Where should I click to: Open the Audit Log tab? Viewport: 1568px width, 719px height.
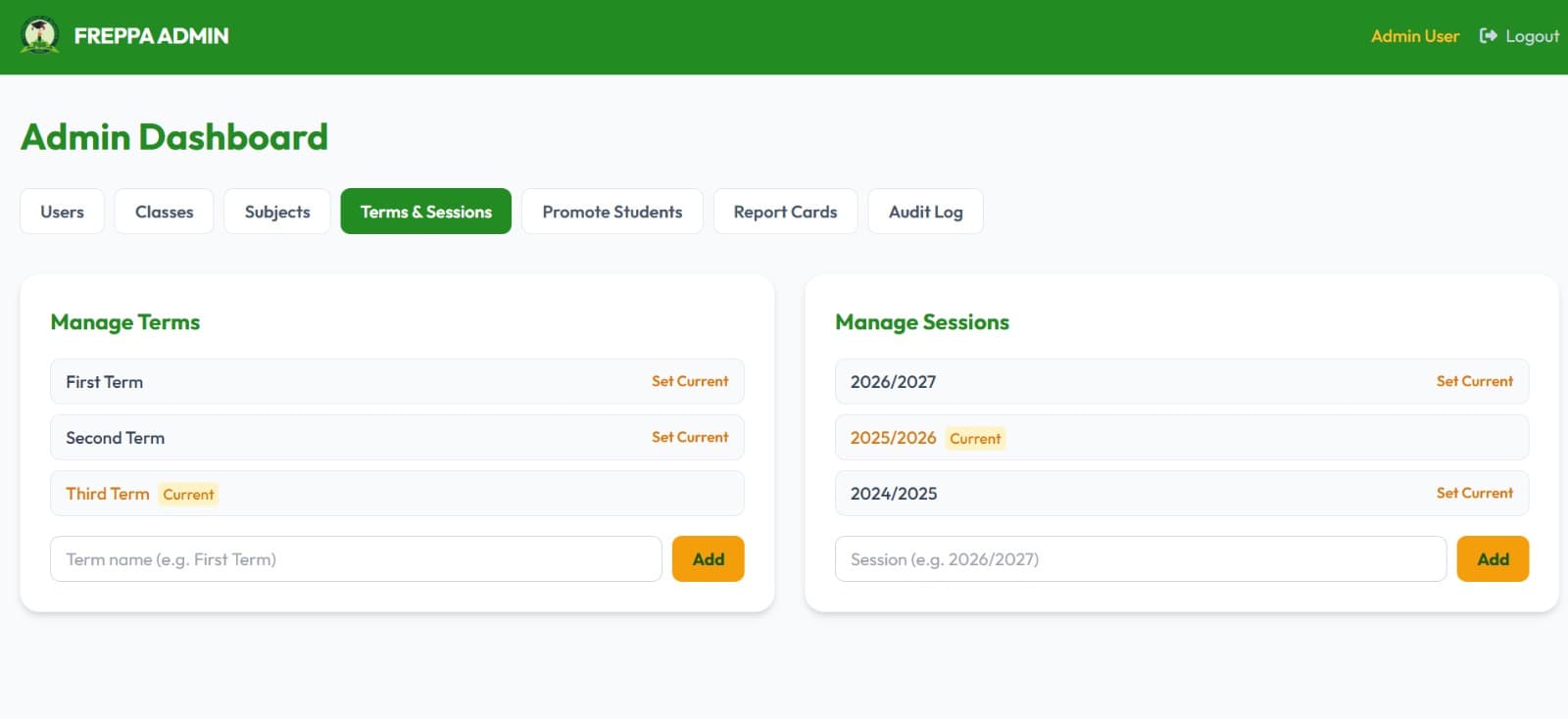pyautogui.click(x=925, y=212)
